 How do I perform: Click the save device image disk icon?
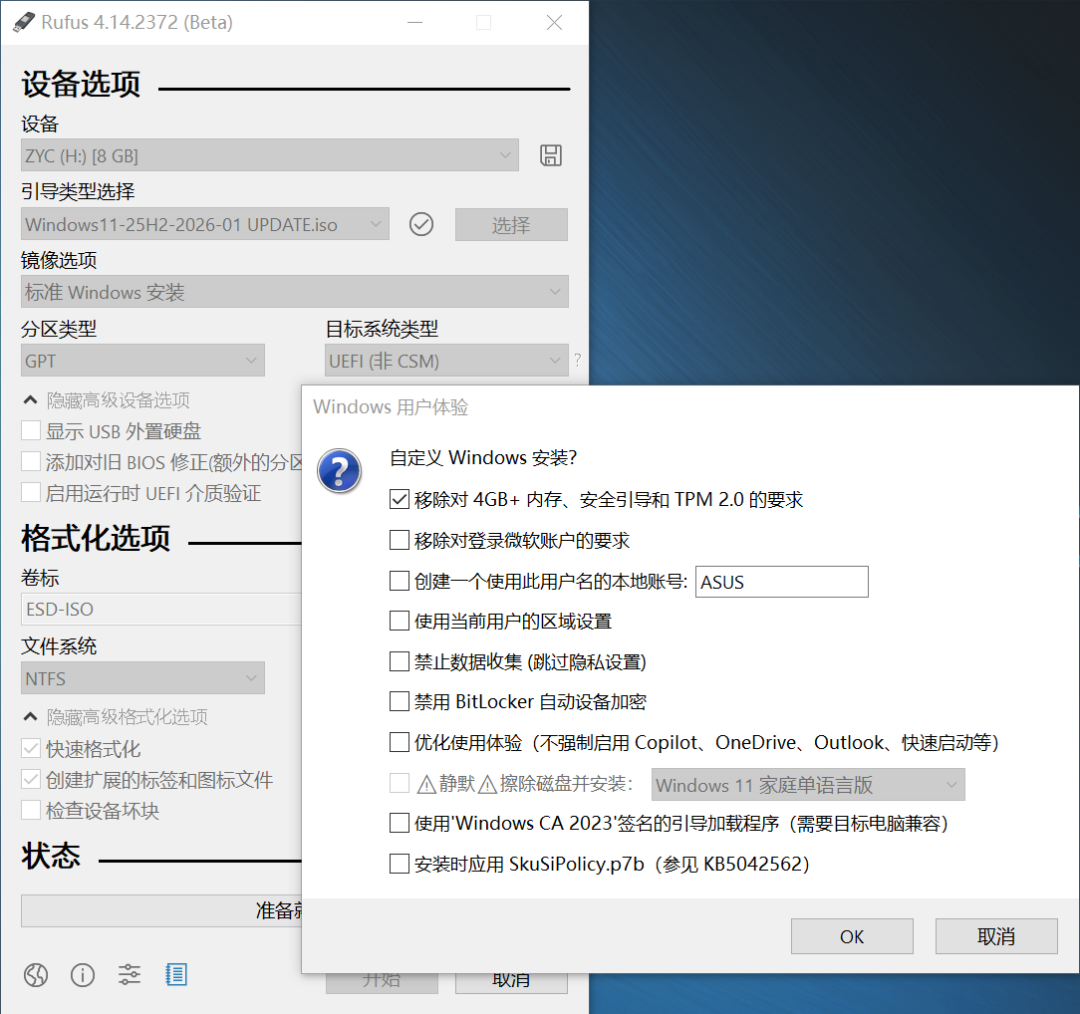[550, 155]
